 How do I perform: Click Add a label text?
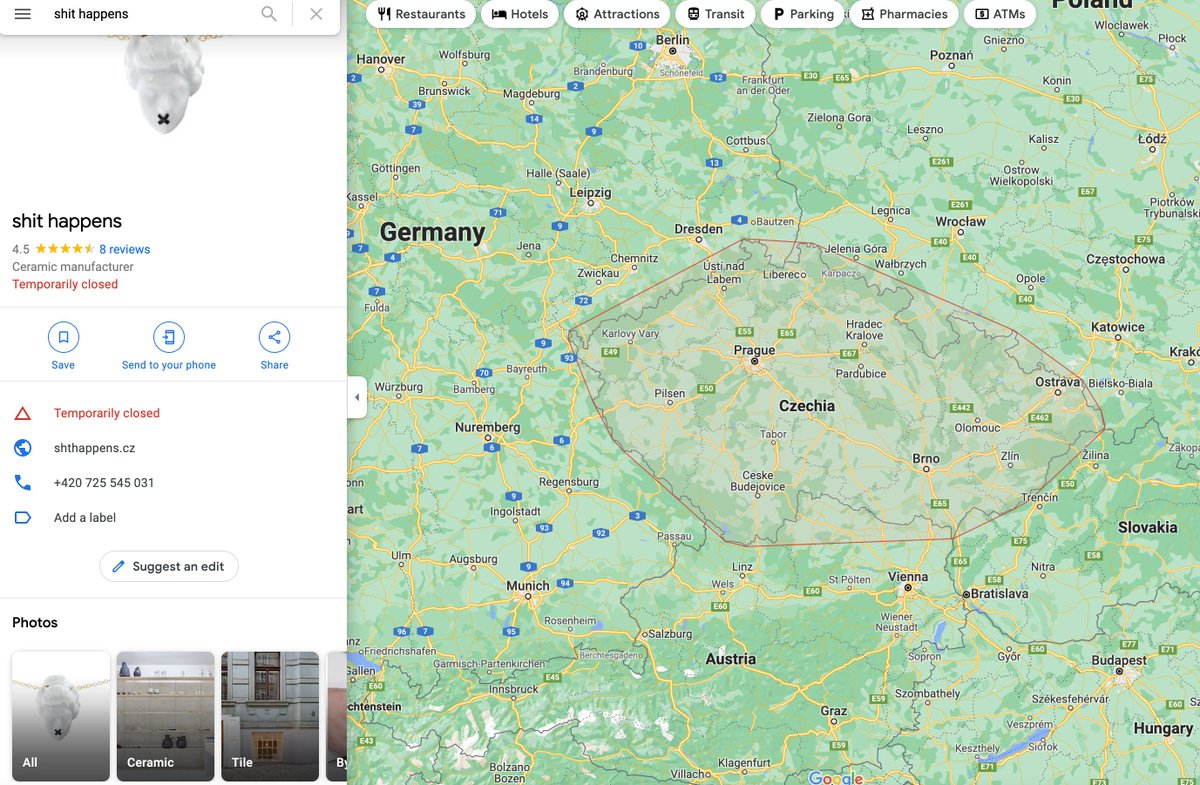(85, 518)
